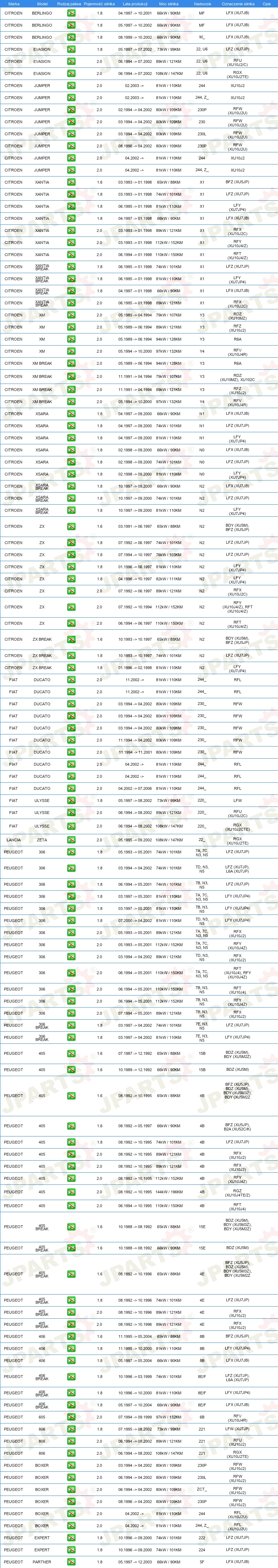
Task: Click the Moc silnika column header
Action: tap(169, 4)
